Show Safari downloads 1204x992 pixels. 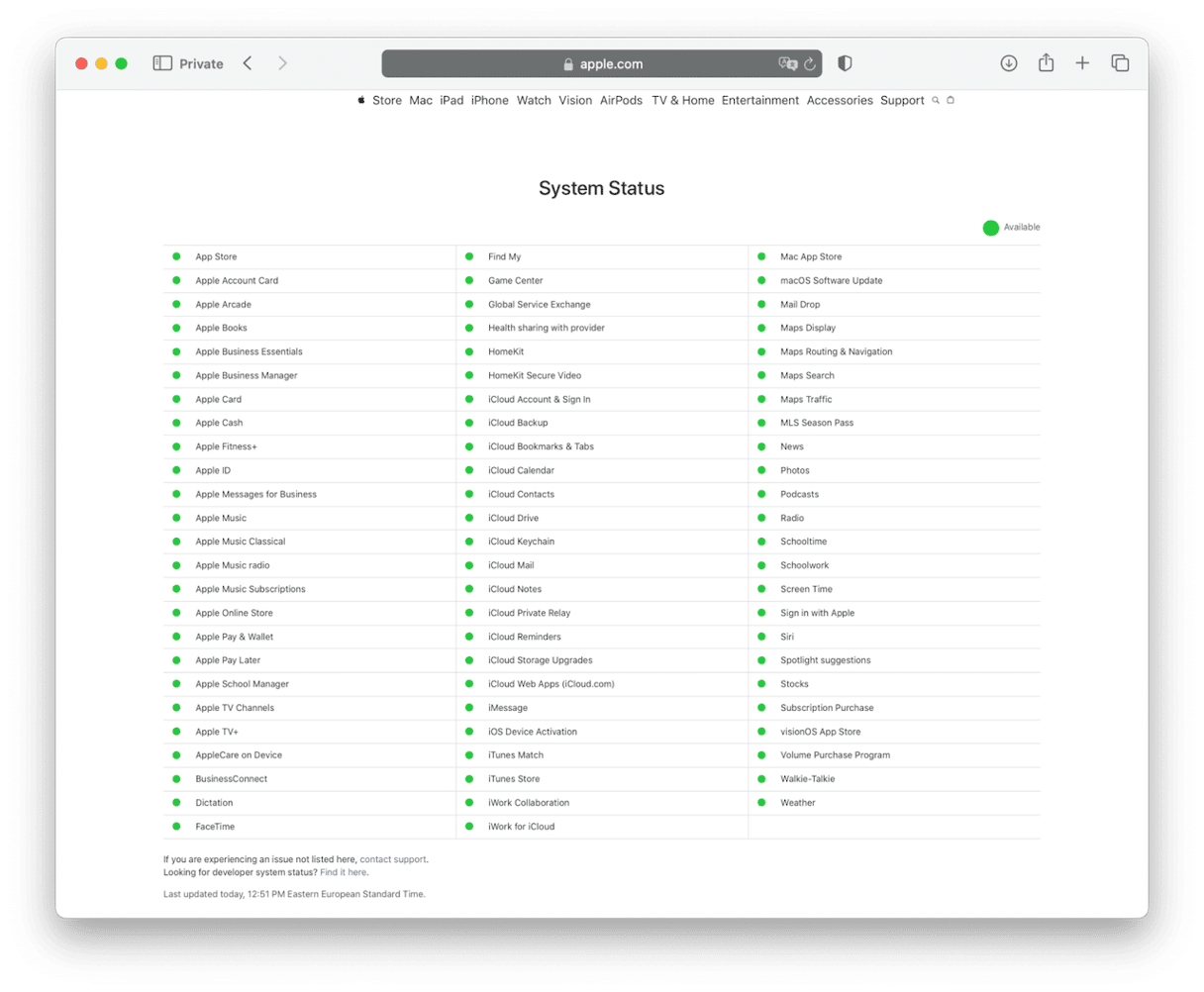coord(1009,63)
